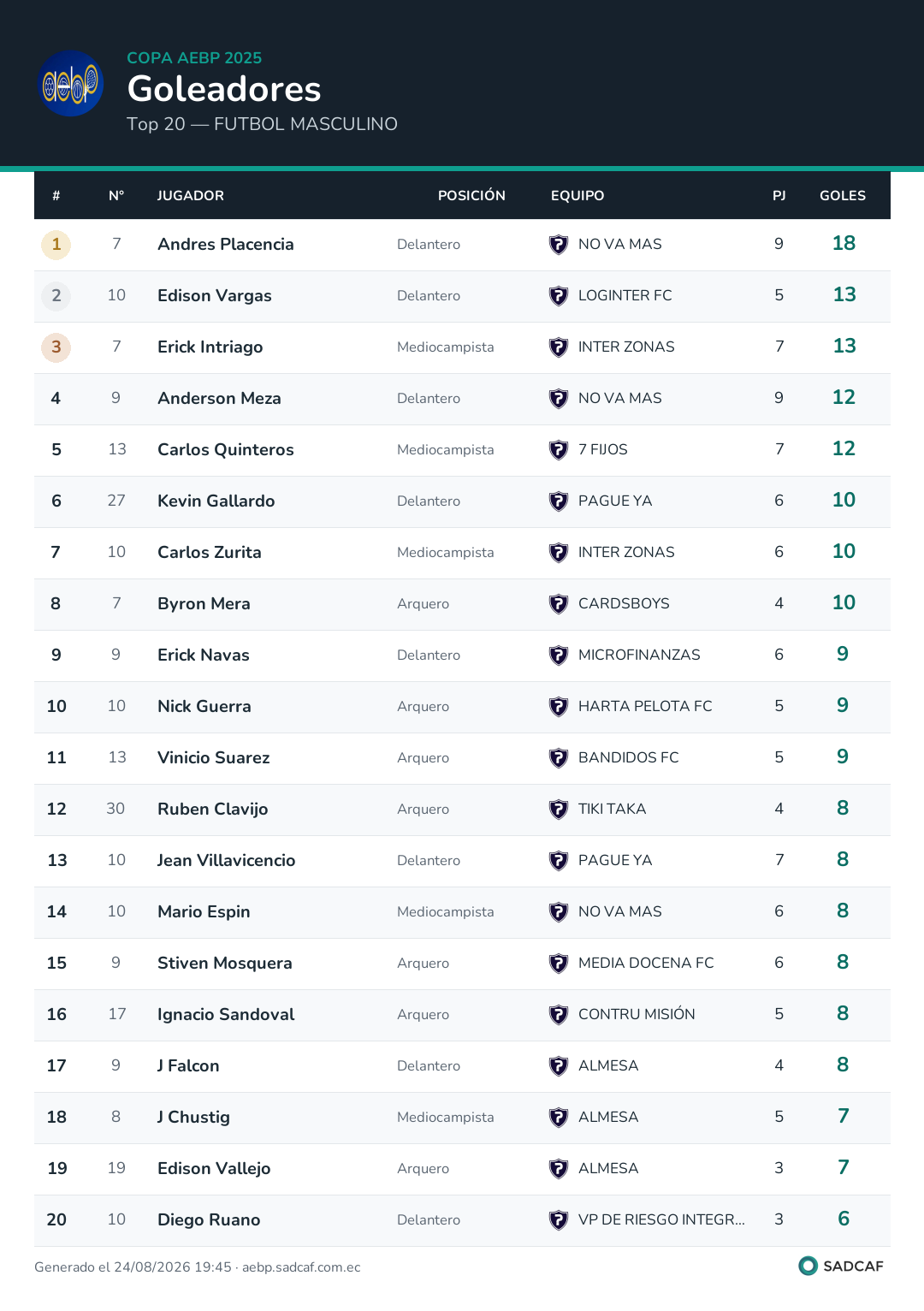Click the EQUIPO column header
Image resolution: width=924 pixels, height=1311 pixels.
click(577, 196)
